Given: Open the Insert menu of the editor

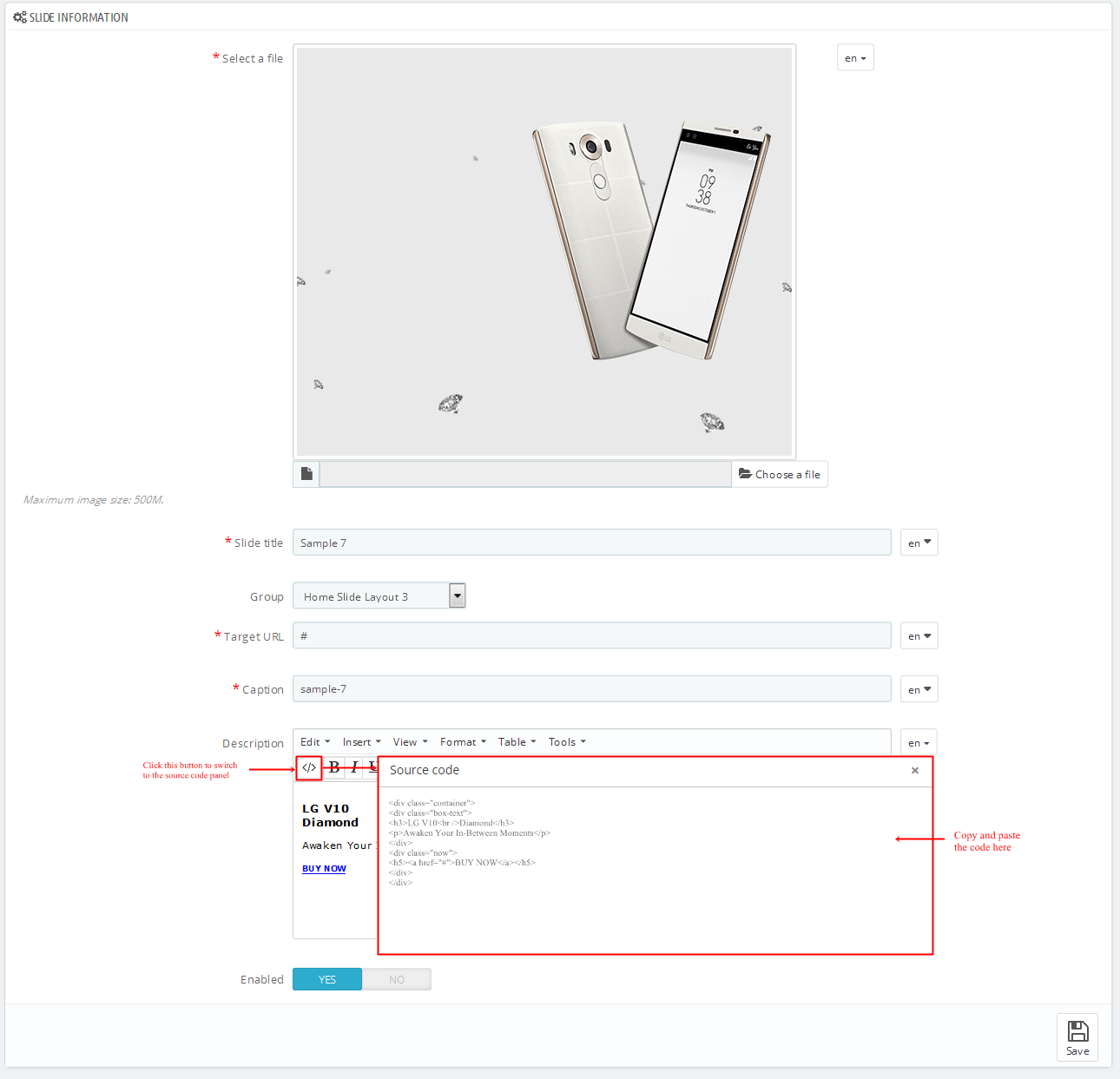Looking at the screenshot, I should click(x=362, y=742).
